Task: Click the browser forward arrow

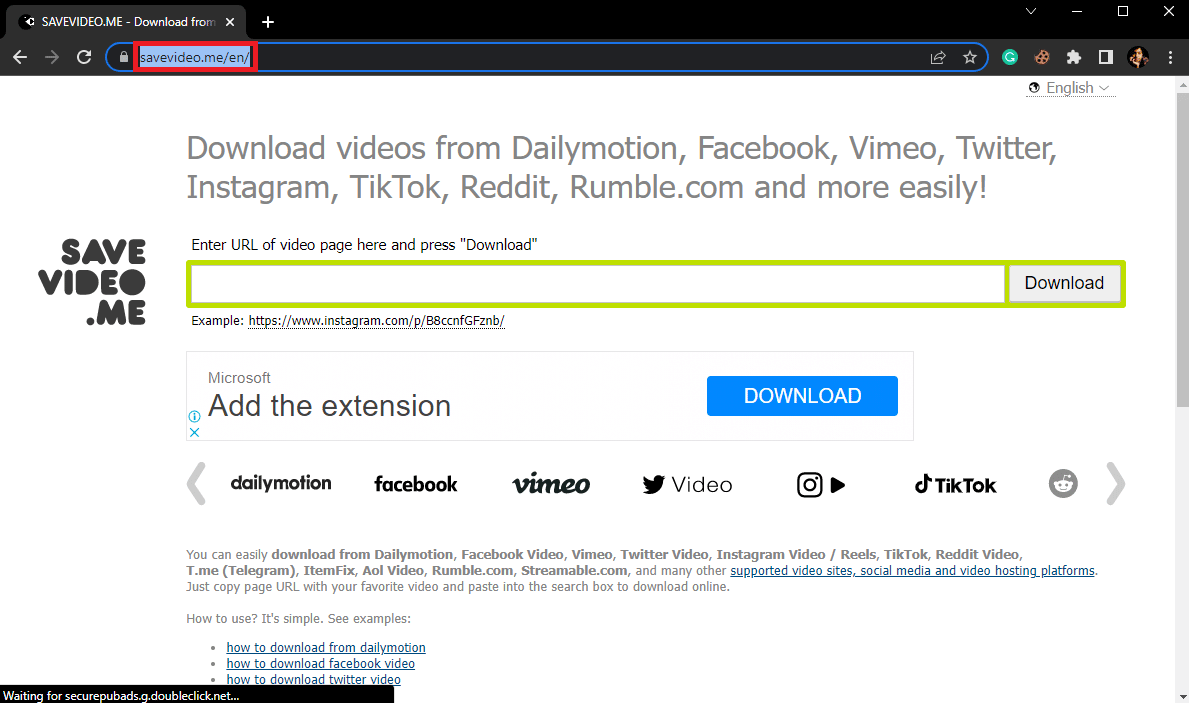Action: [x=52, y=57]
